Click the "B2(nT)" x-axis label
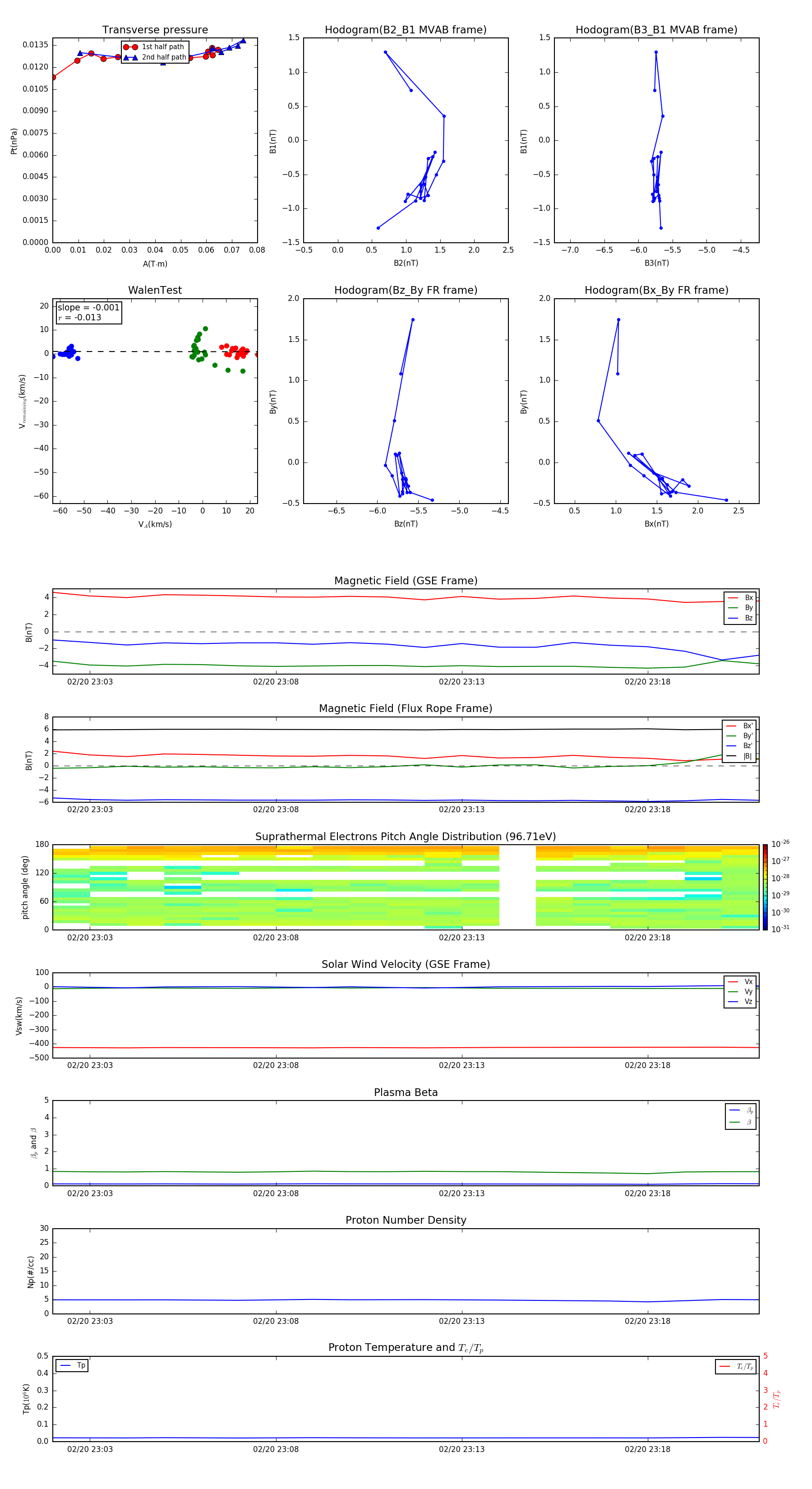This screenshot has width=812, height=1489. coord(406,263)
